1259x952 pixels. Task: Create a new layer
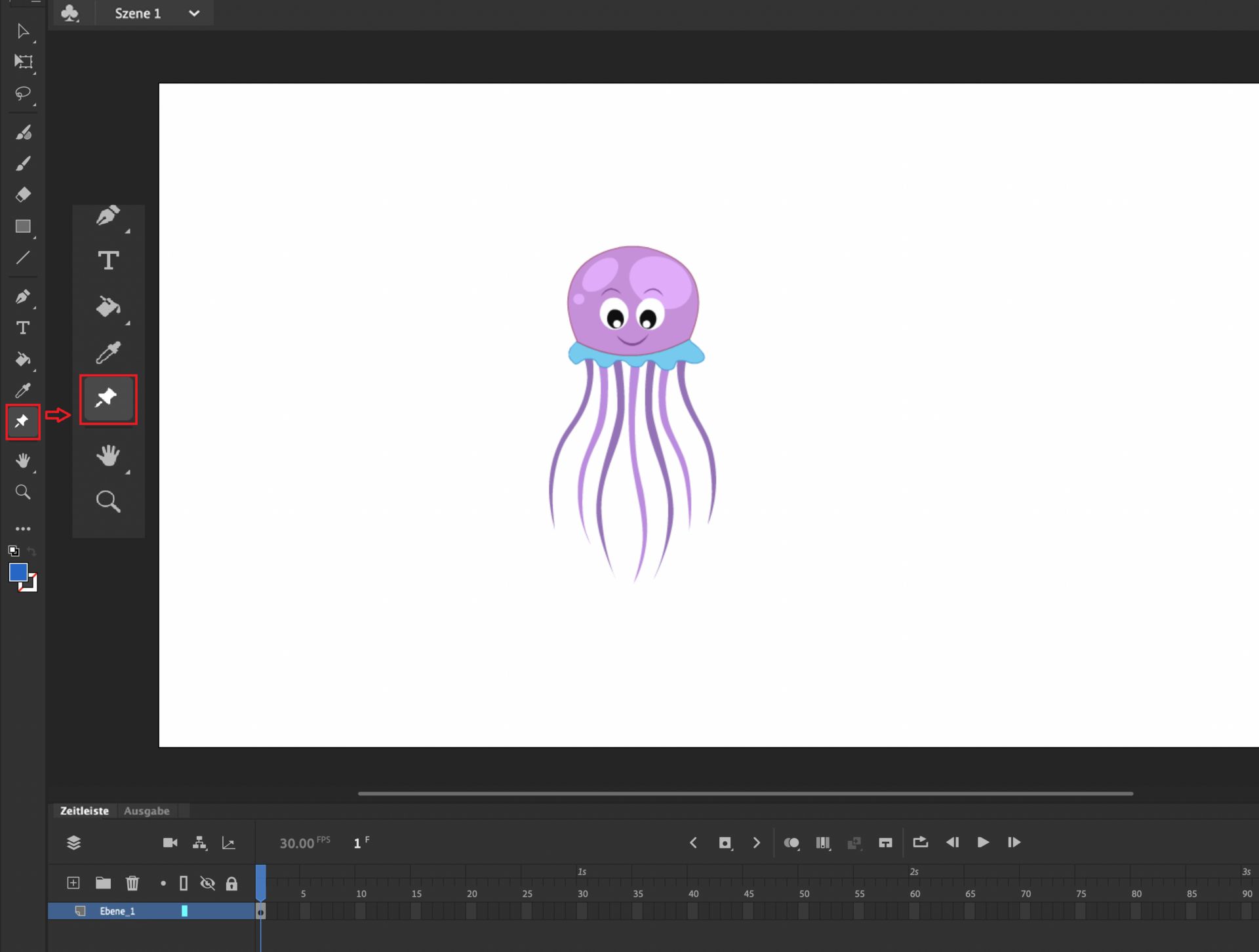(73, 883)
